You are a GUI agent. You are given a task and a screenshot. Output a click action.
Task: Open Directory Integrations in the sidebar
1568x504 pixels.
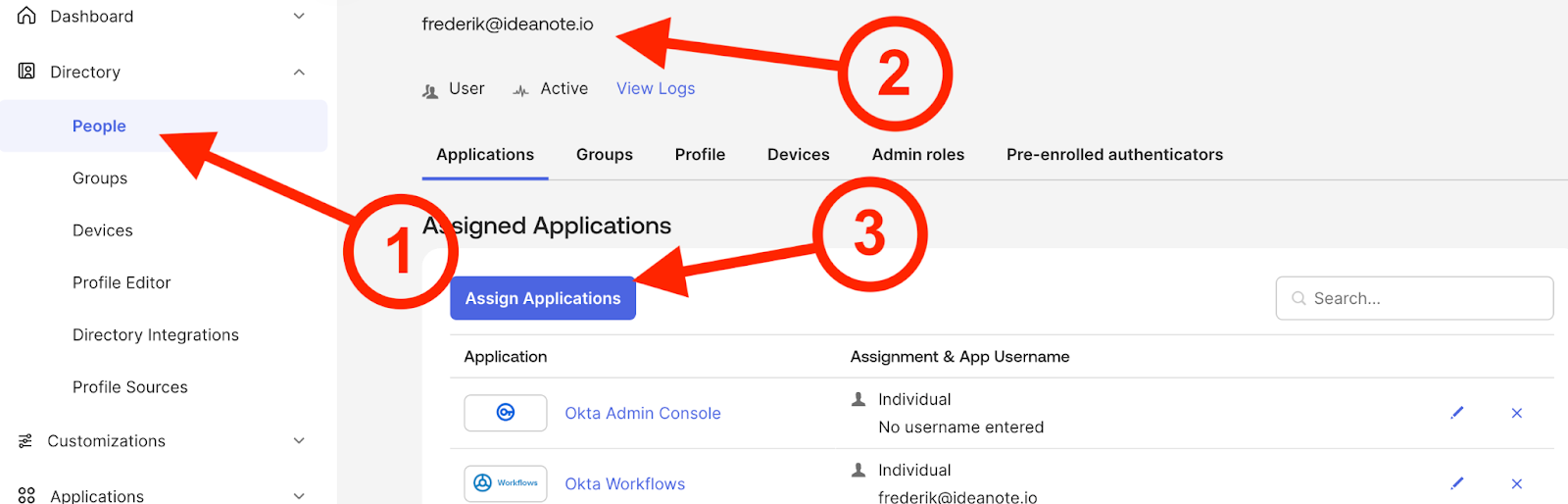tap(156, 335)
